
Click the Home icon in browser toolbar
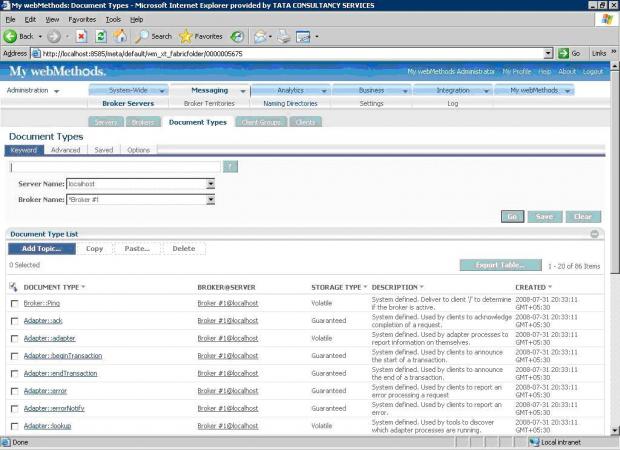(120, 36)
